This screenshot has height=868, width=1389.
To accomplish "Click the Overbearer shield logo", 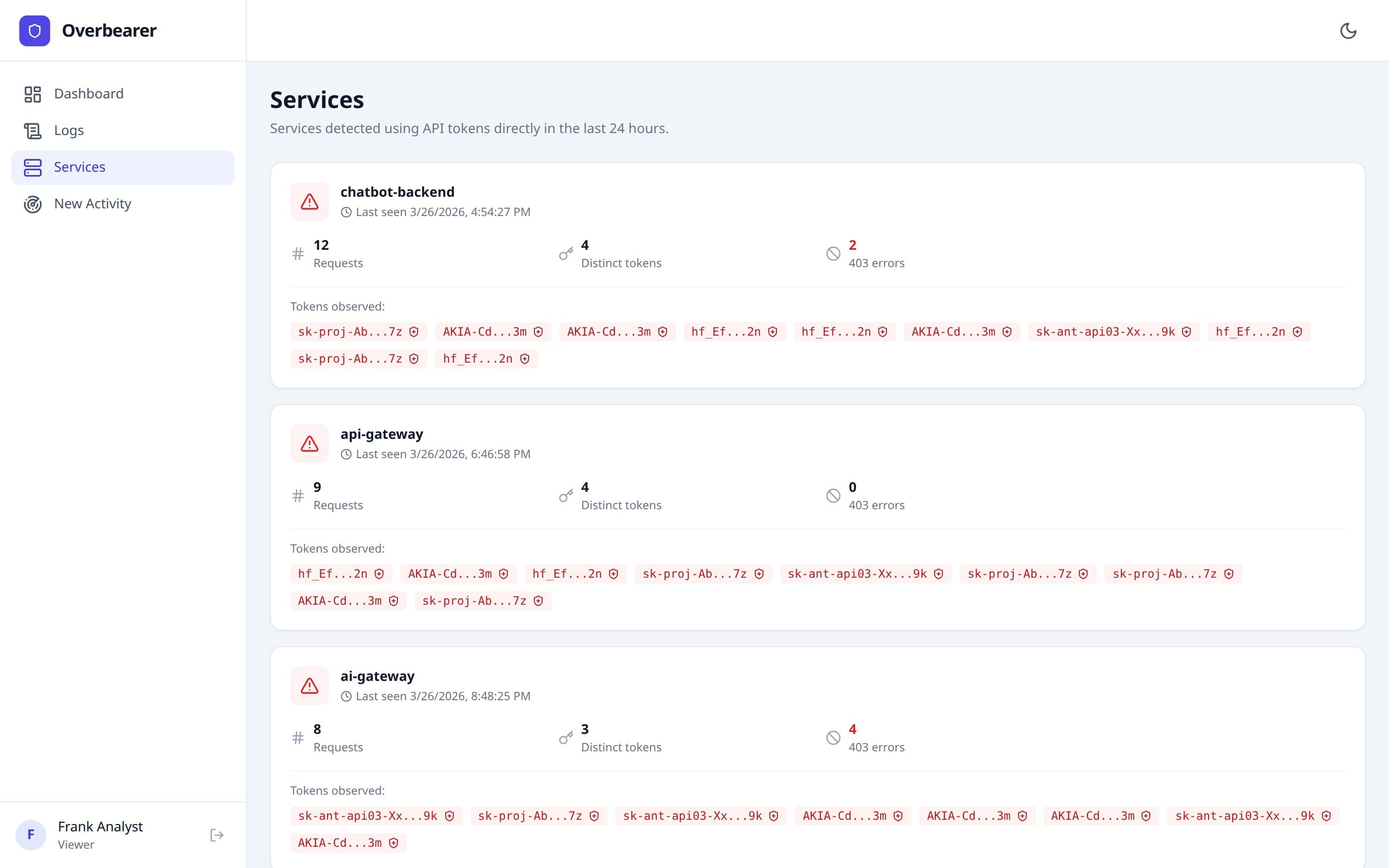I will [x=35, y=30].
